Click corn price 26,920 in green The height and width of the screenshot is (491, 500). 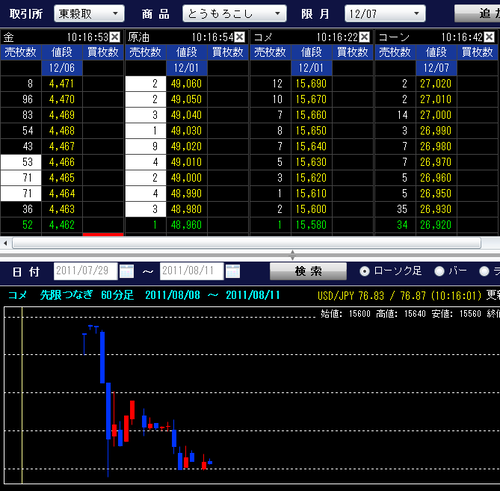click(x=436, y=225)
